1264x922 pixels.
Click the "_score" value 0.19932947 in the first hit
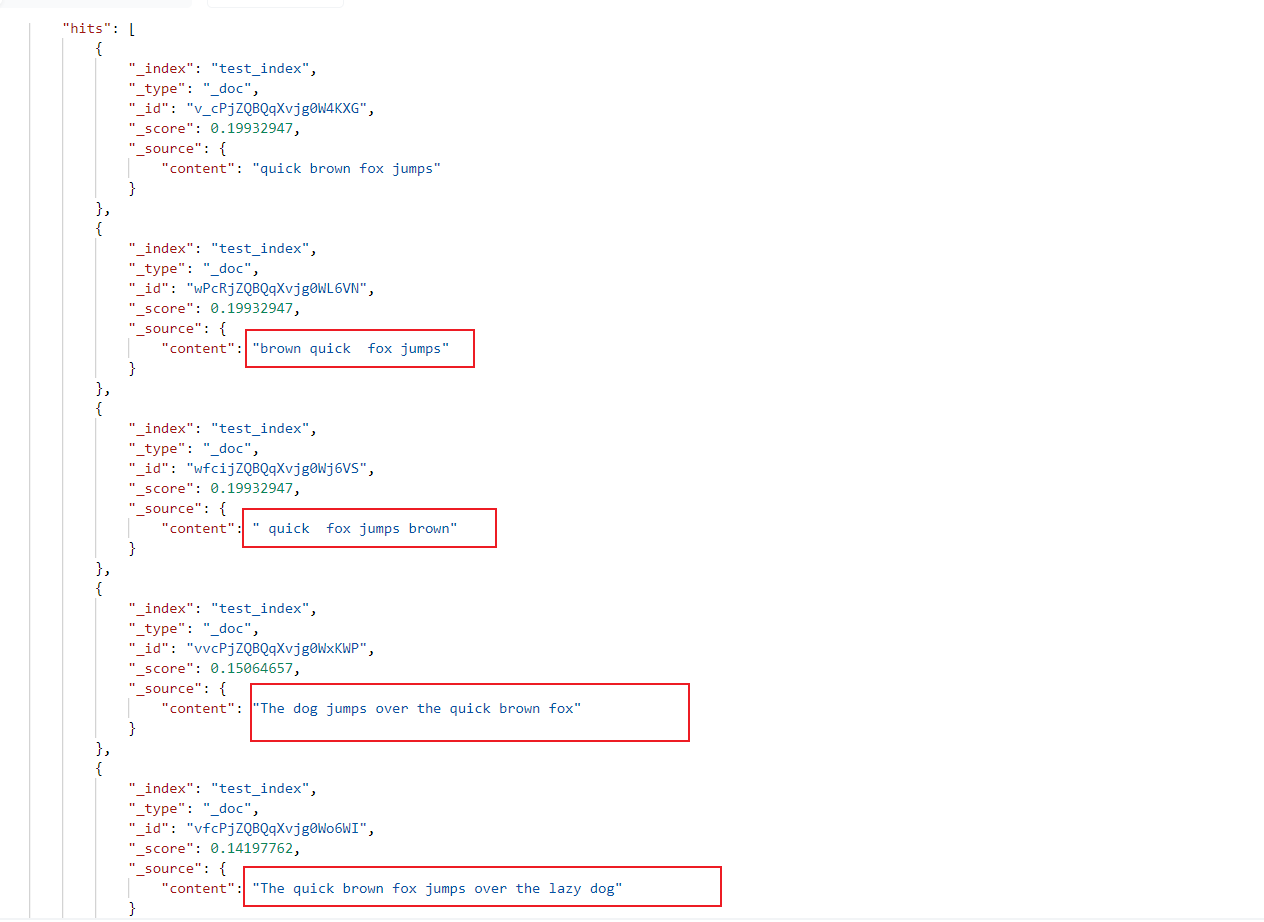(x=254, y=129)
